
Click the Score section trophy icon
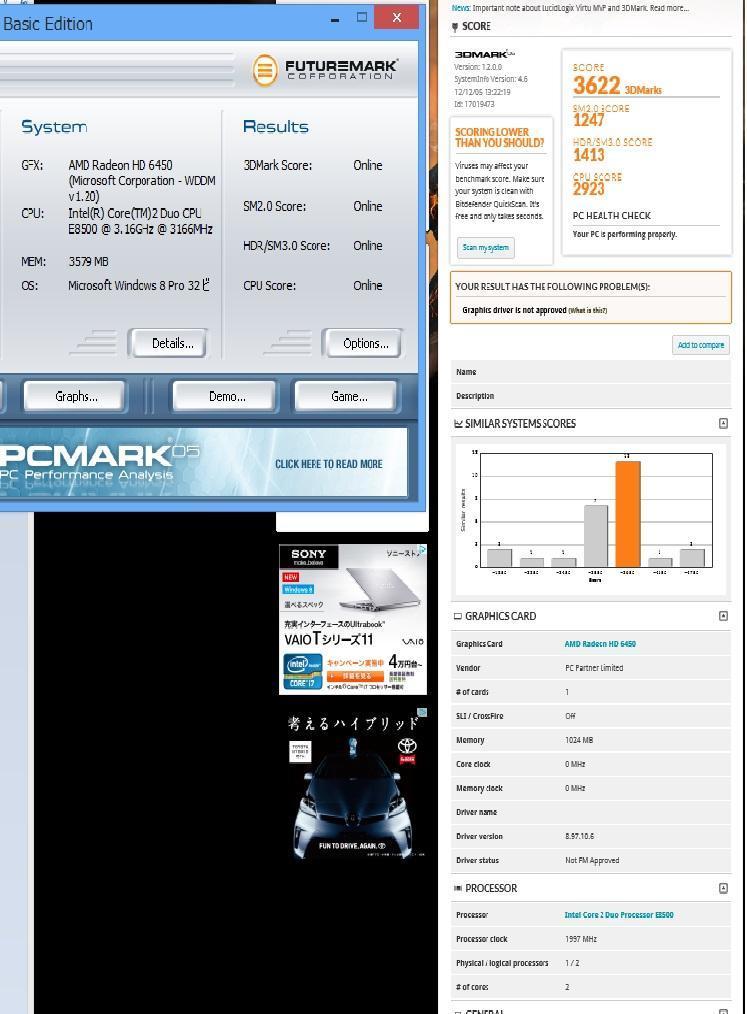455,27
